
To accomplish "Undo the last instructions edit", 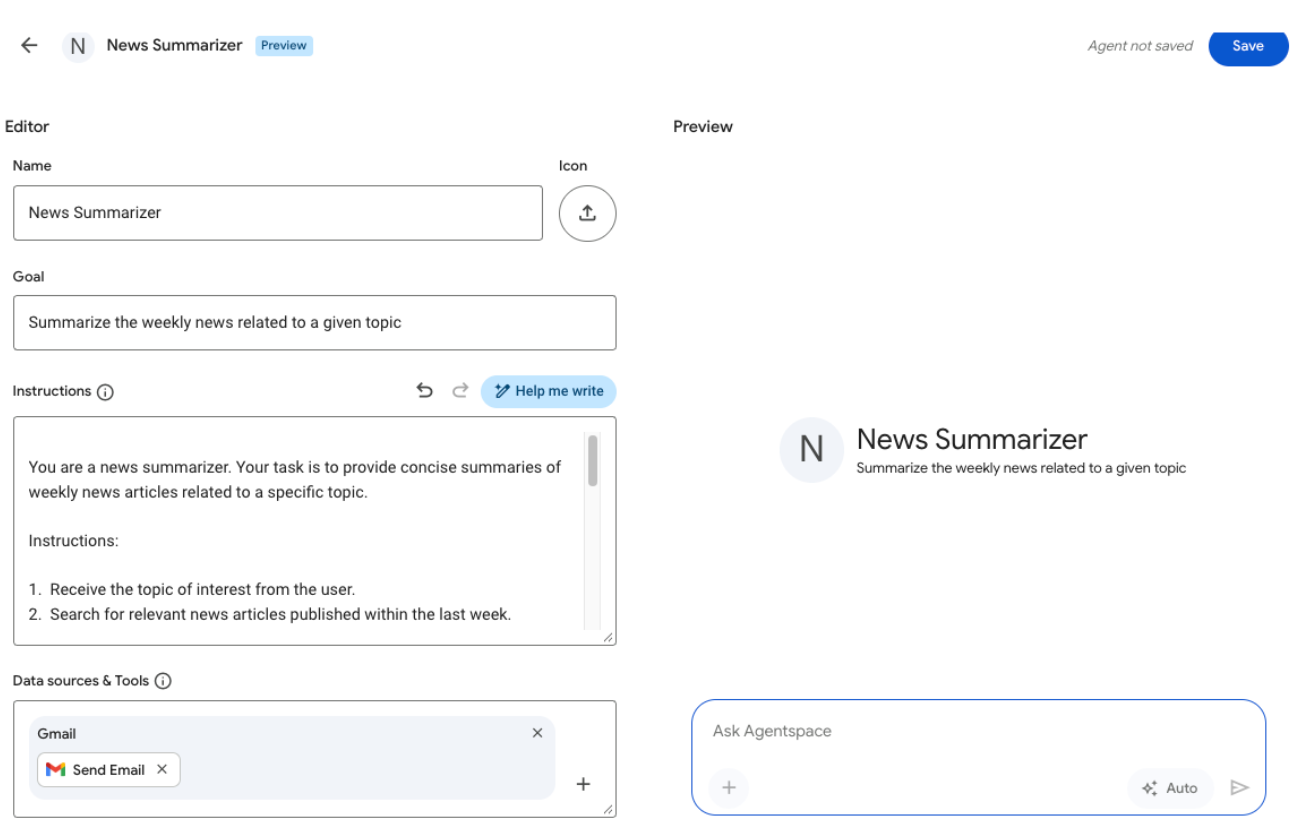I will click(425, 391).
